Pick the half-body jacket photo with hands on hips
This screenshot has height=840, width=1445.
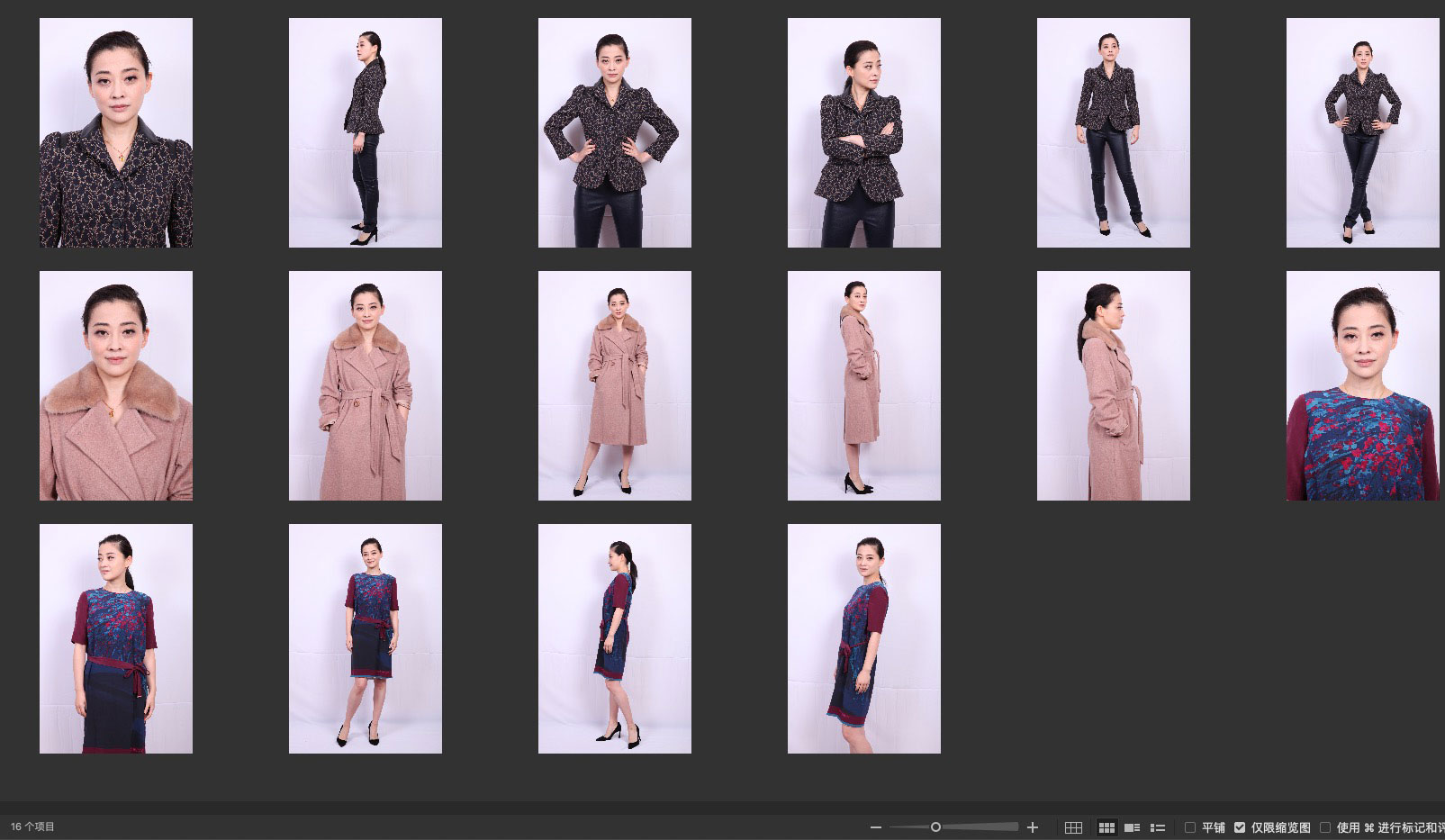click(614, 132)
